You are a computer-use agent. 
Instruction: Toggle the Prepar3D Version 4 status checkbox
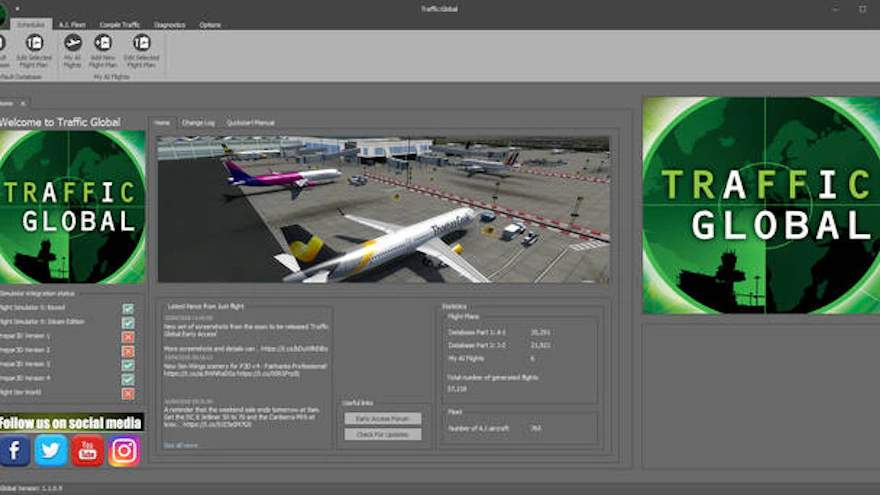(x=128, y=379)
